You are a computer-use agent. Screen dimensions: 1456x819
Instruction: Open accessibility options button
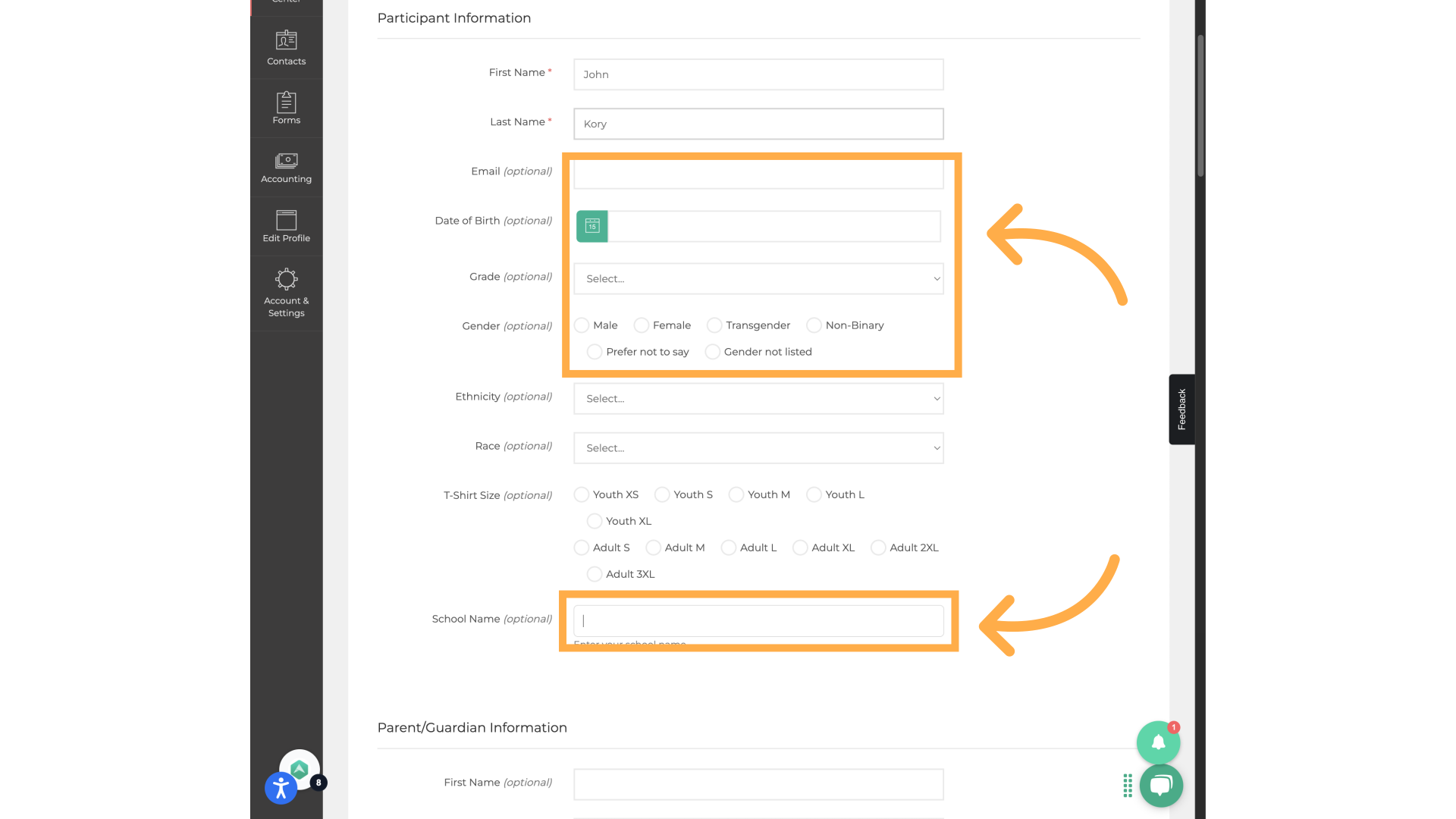point(281,789)
